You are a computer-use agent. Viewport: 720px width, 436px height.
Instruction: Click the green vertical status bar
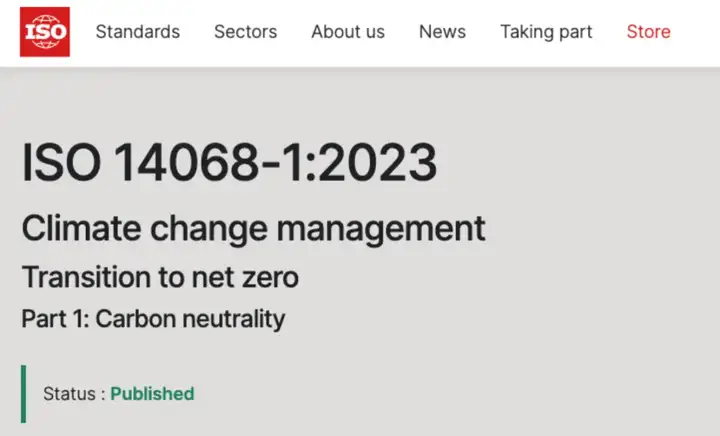[x=23, y=394]
